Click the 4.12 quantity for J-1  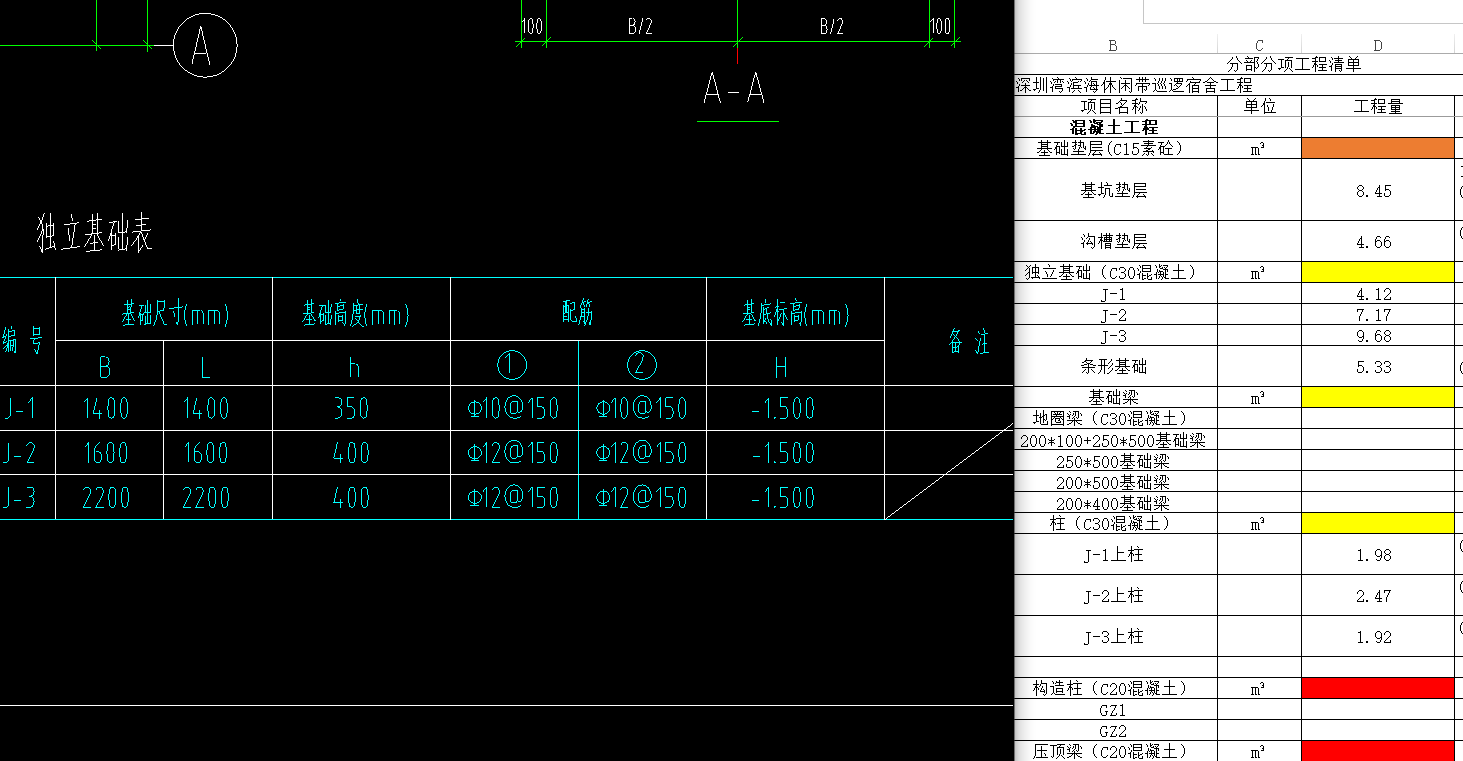pos(1378,294)
